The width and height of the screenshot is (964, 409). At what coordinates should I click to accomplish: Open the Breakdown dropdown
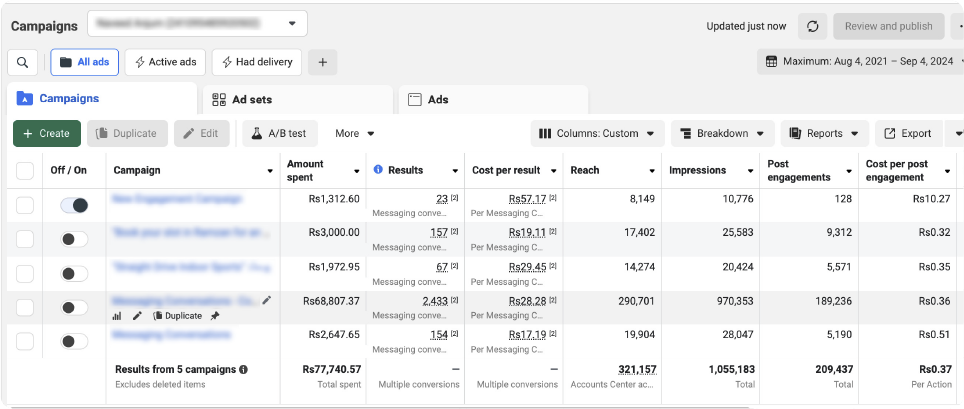click(722, 133)
